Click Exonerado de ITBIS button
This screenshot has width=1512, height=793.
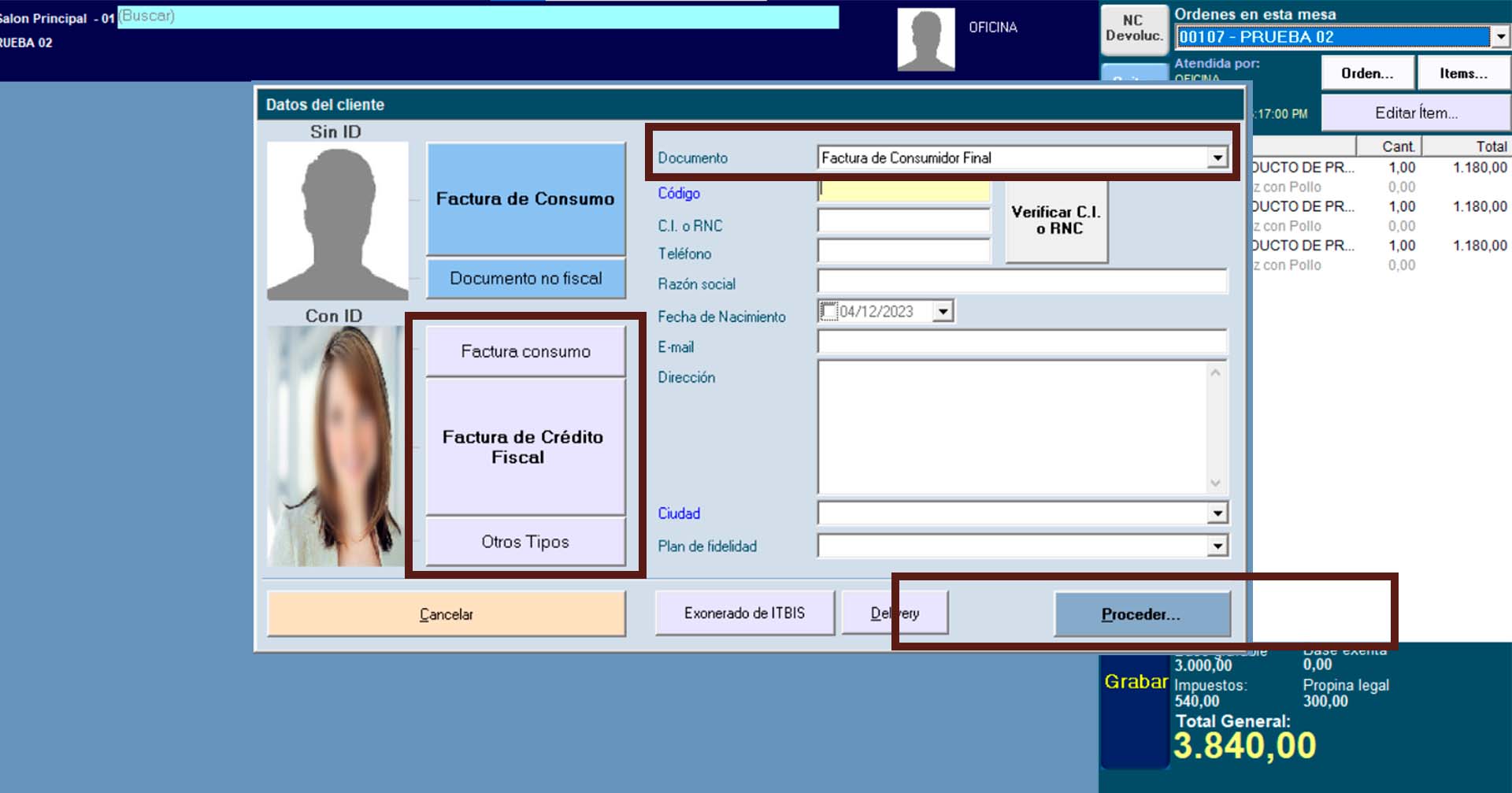point(744,613)
